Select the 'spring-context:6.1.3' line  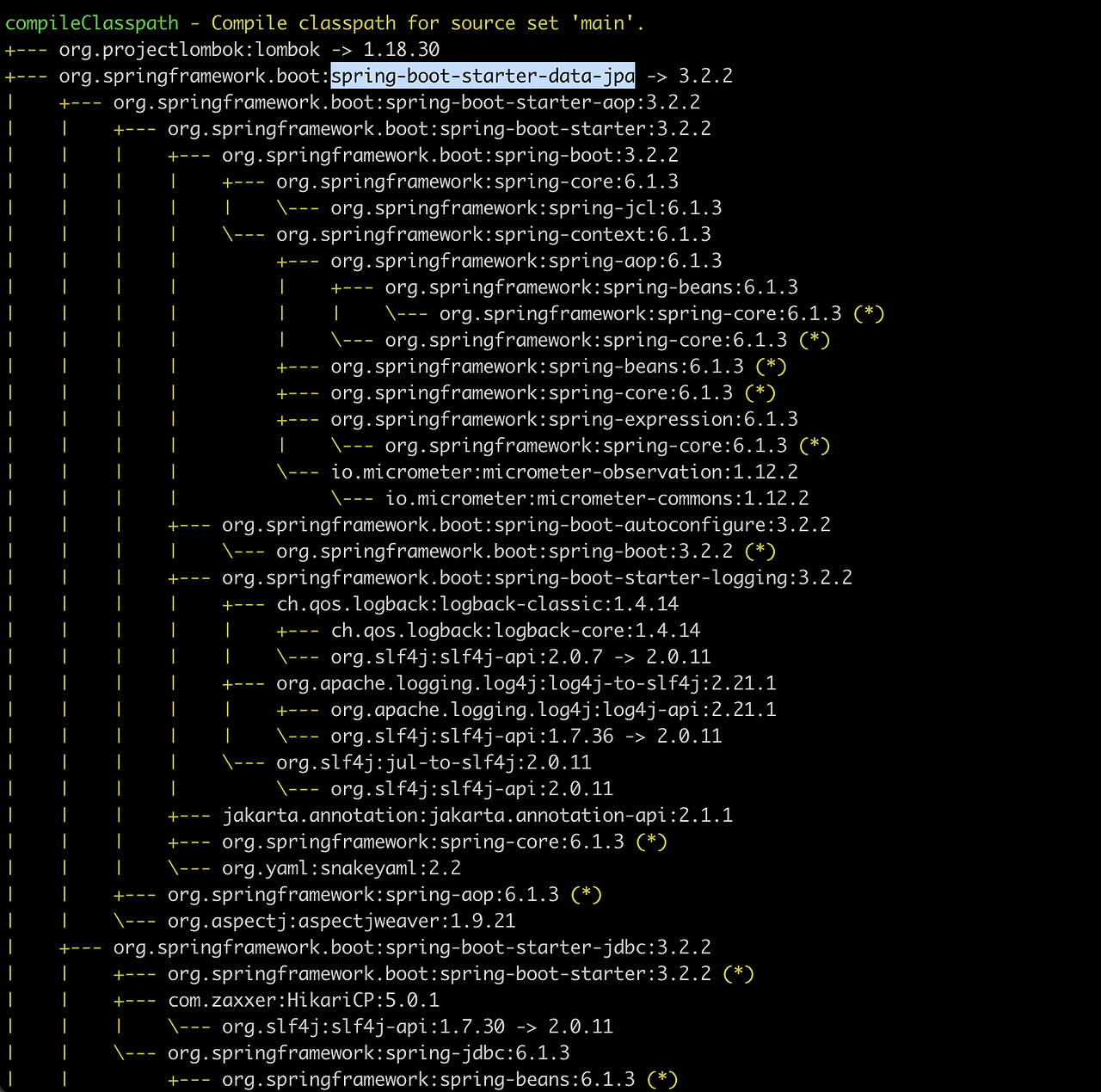pos(494,234)
